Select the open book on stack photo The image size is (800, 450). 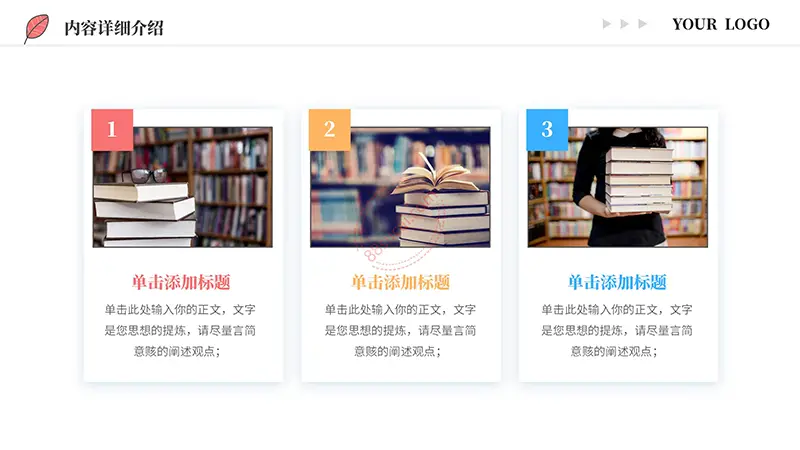tap(401, 187)
